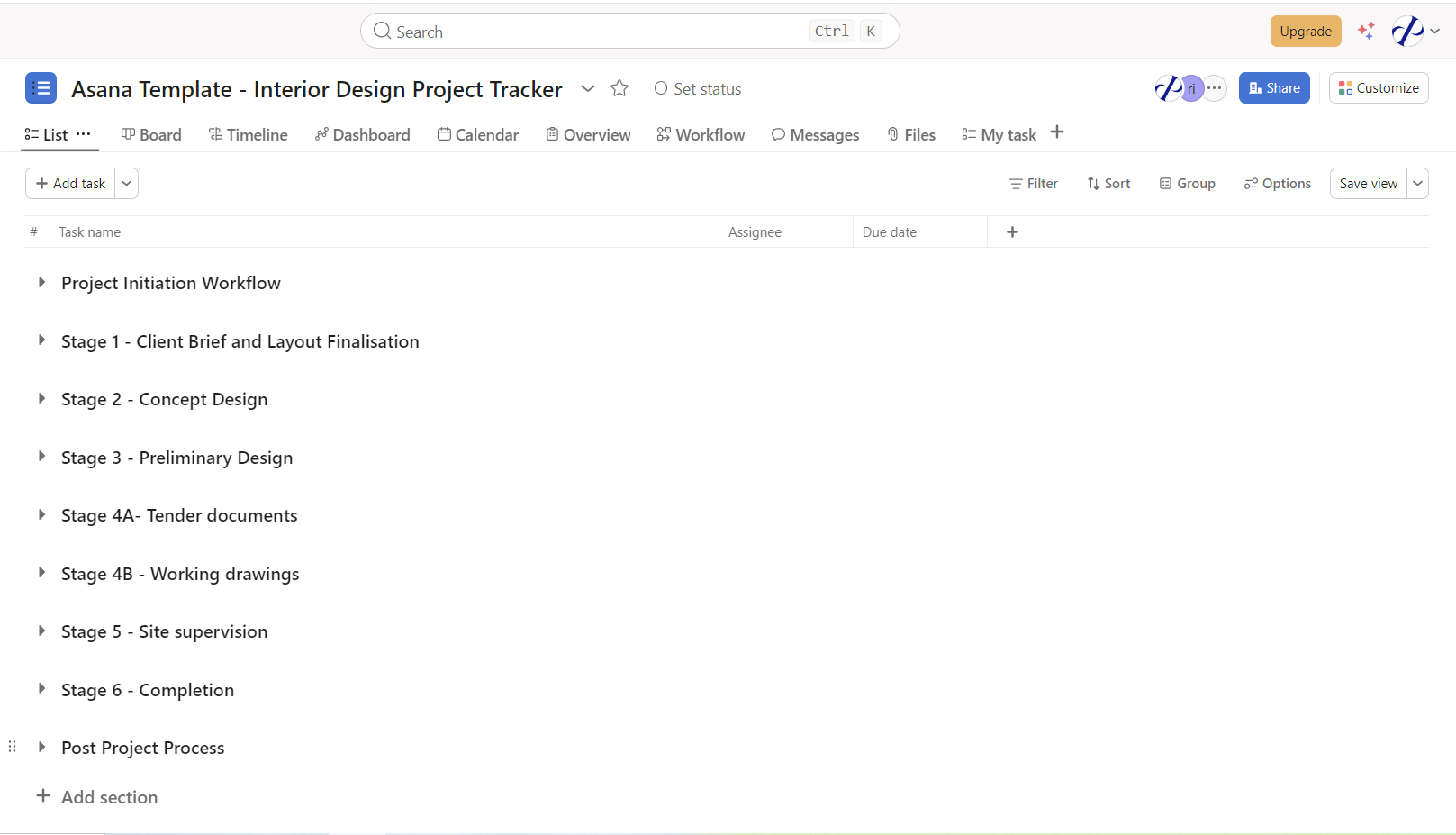Expand Stage 5 - Site supervision section
The height and width of the screenshot is (835, 1456).
point(41,631)
